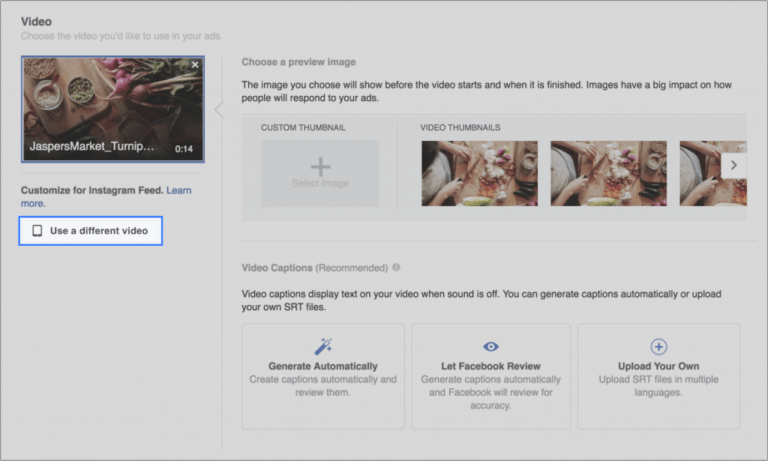Click the magic wand Generate Automatically icon
Viewport: 768px width, 461px height.
coord(323,346)
